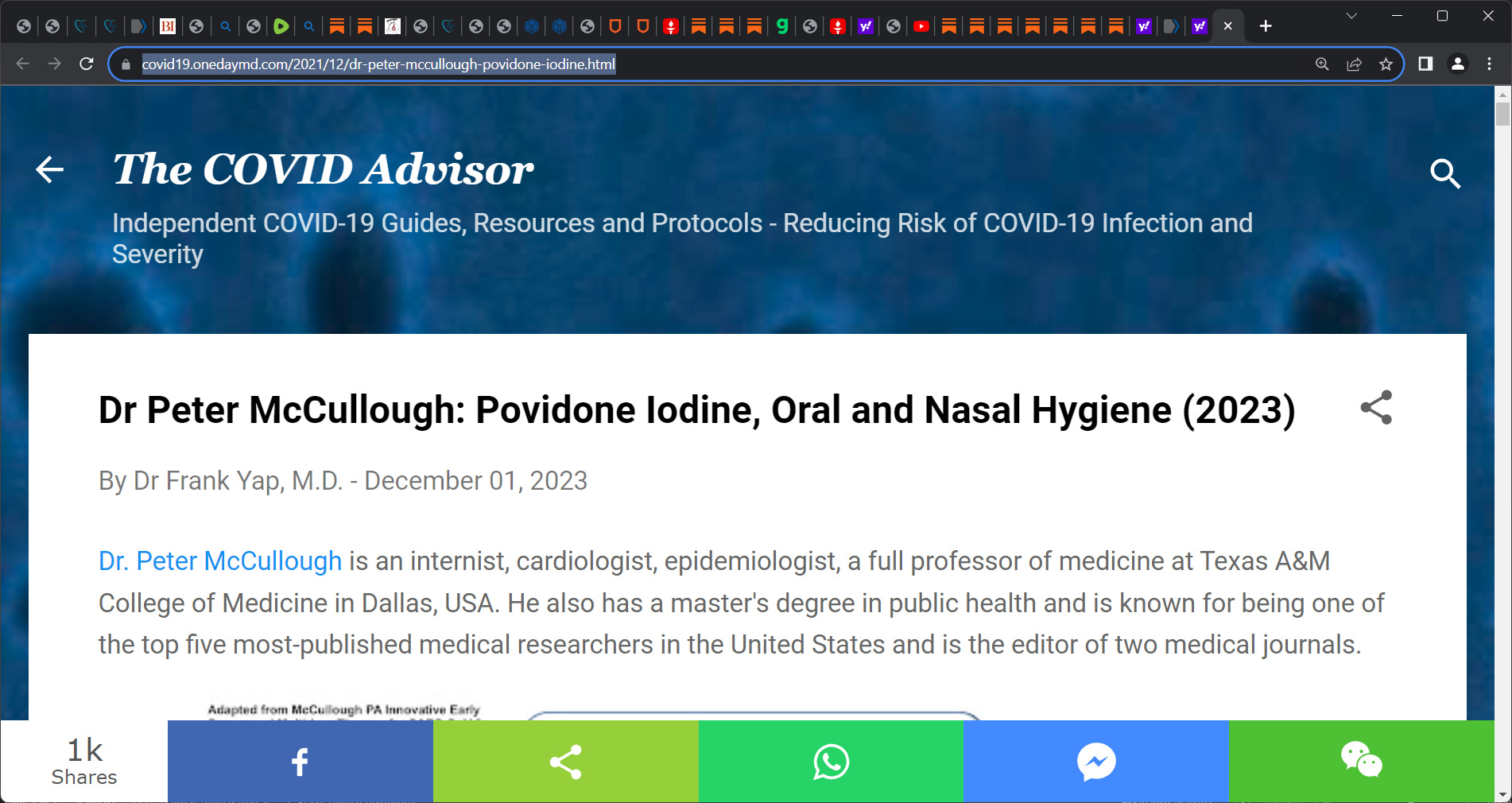Open the blog's search with the magnifier icon
This screenshot has height=803, width=1512.
pos(1444,175)
